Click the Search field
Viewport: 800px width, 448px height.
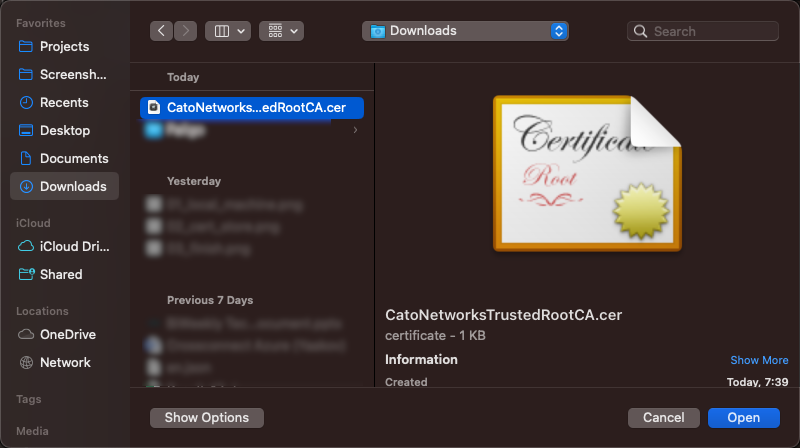tap(708, 31)
